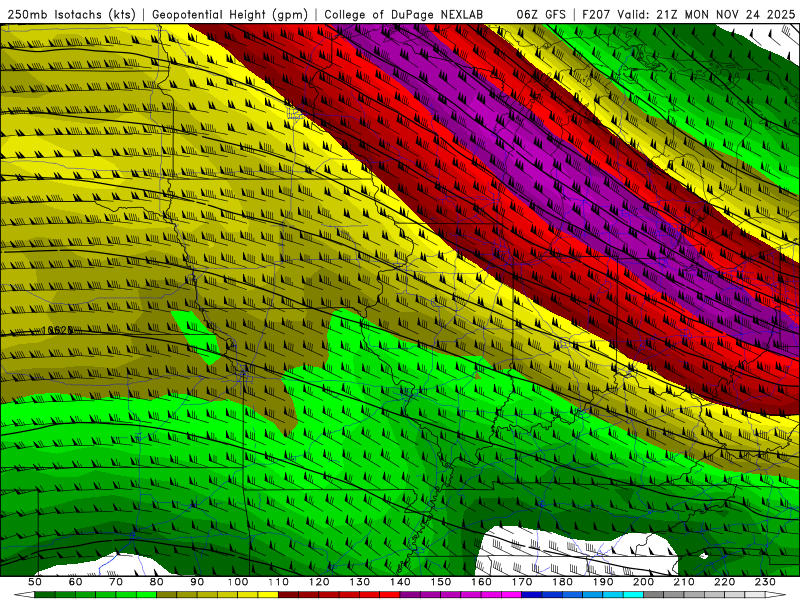Click the 'Geopotential Height (gpm)' header text

pyautogui.click(x=230, y=14)
